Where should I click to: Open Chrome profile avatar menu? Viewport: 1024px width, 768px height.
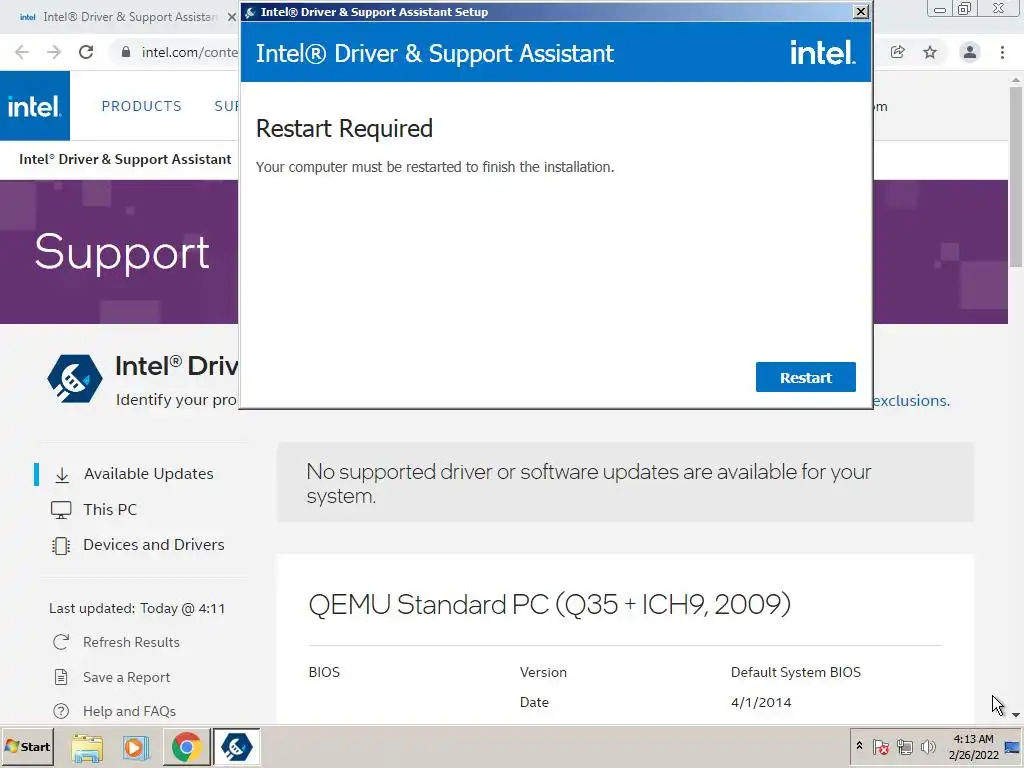970,52
